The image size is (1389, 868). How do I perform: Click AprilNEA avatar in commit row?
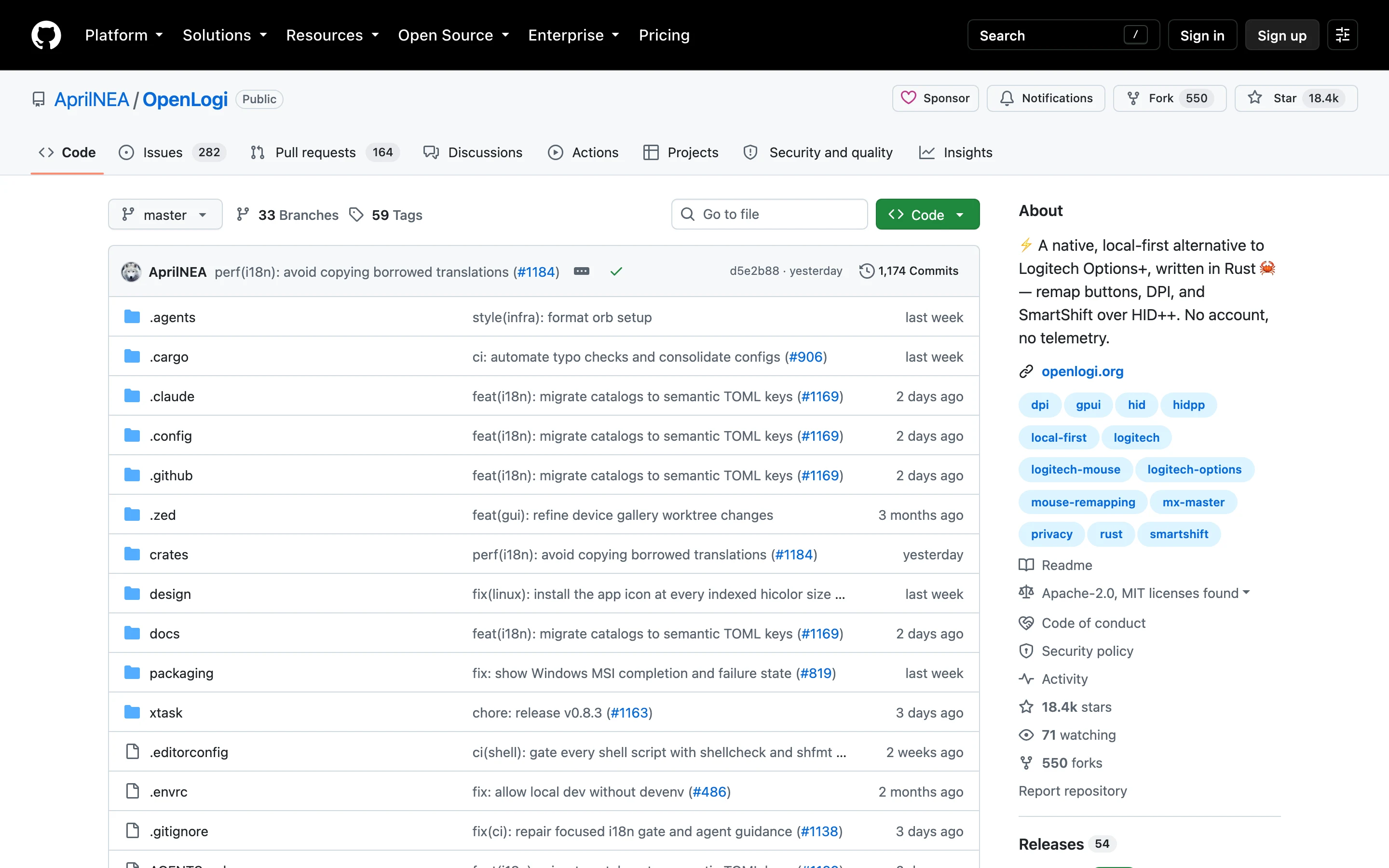click(131, 271)
